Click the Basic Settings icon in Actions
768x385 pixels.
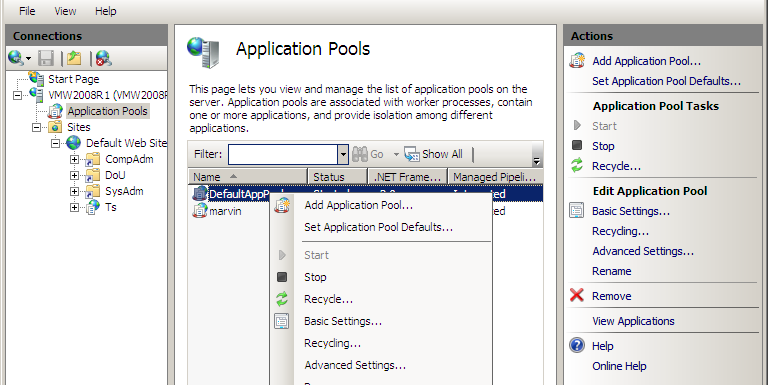click(x=577, y=211)
